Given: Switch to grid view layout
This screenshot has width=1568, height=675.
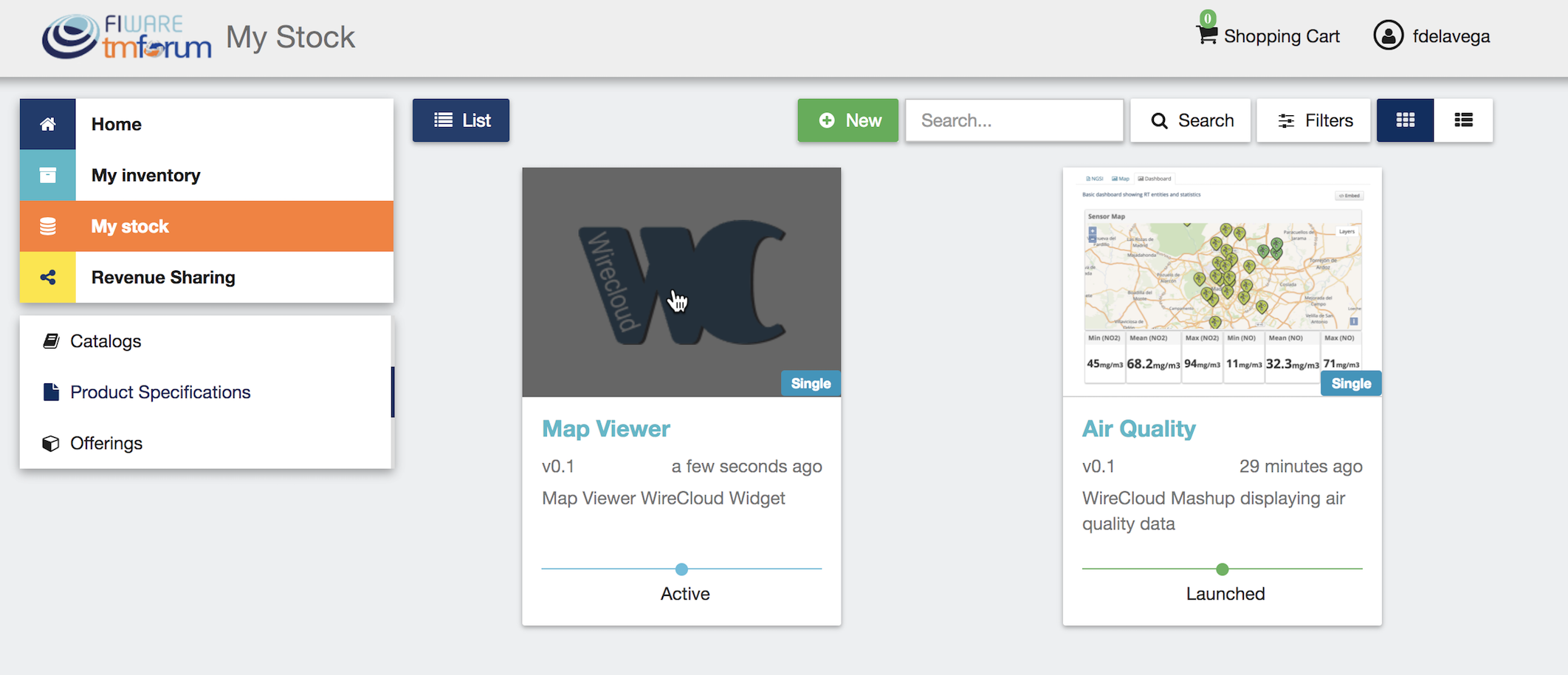Looking at the screenshot, I should pyautogui.click(x=1405, y=120).
